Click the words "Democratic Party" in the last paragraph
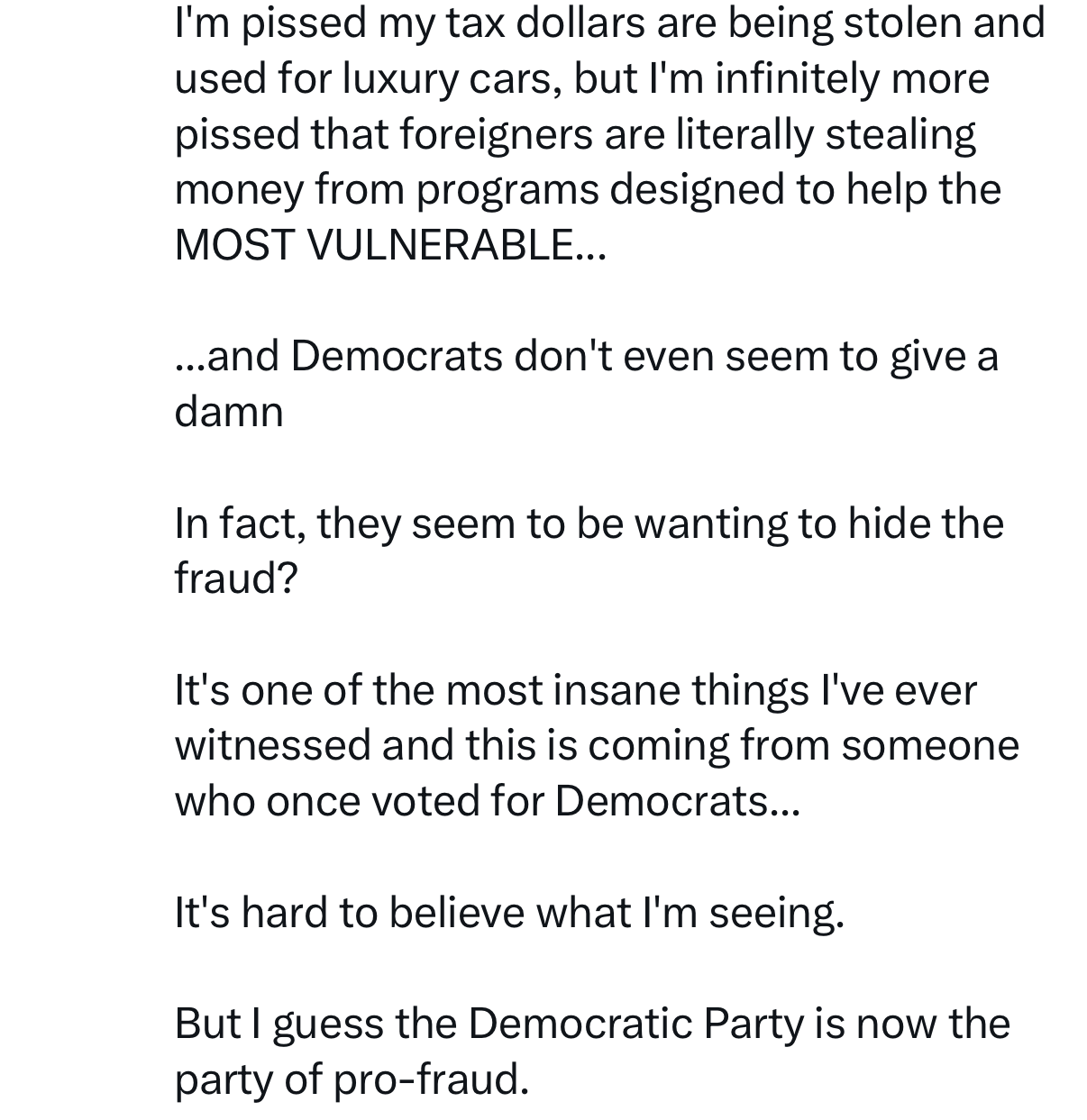Image resolution: width=1087 pixels, height=1120 pixels. point(635,1024)
